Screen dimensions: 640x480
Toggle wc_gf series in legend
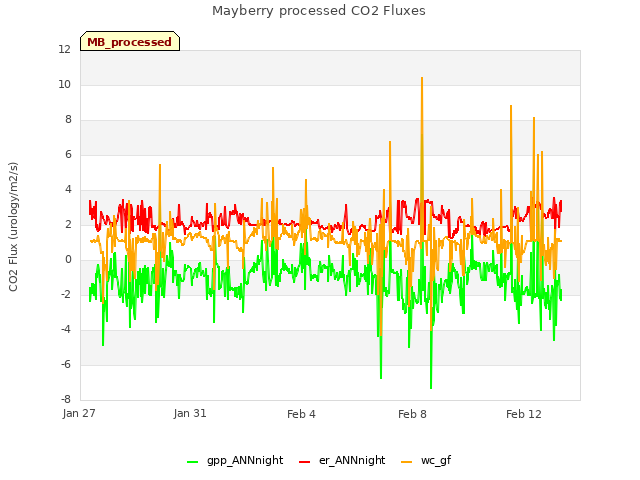pos(426,460)
